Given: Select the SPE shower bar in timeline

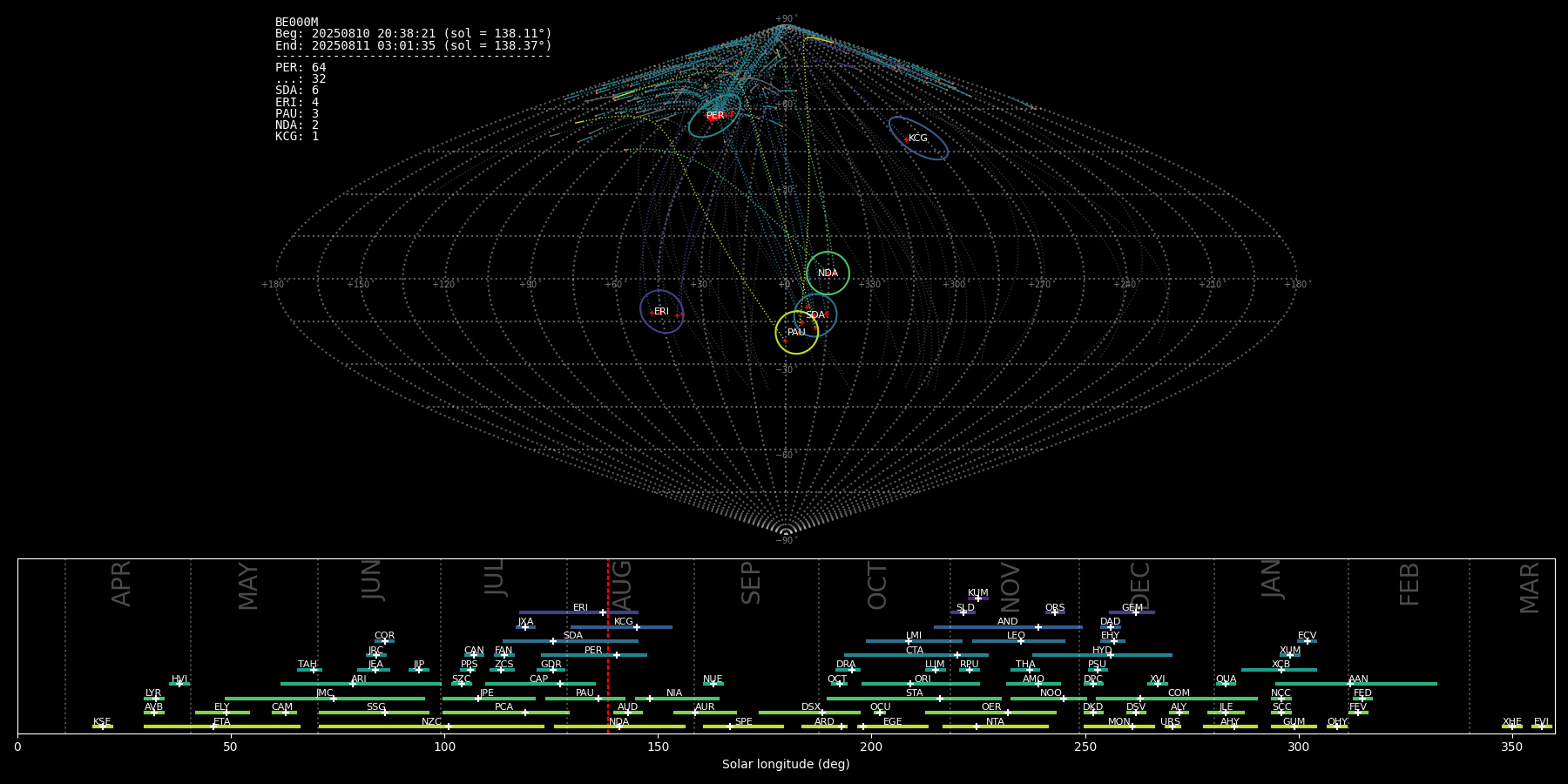Looking at the screenshot, I should coord(743,727).
